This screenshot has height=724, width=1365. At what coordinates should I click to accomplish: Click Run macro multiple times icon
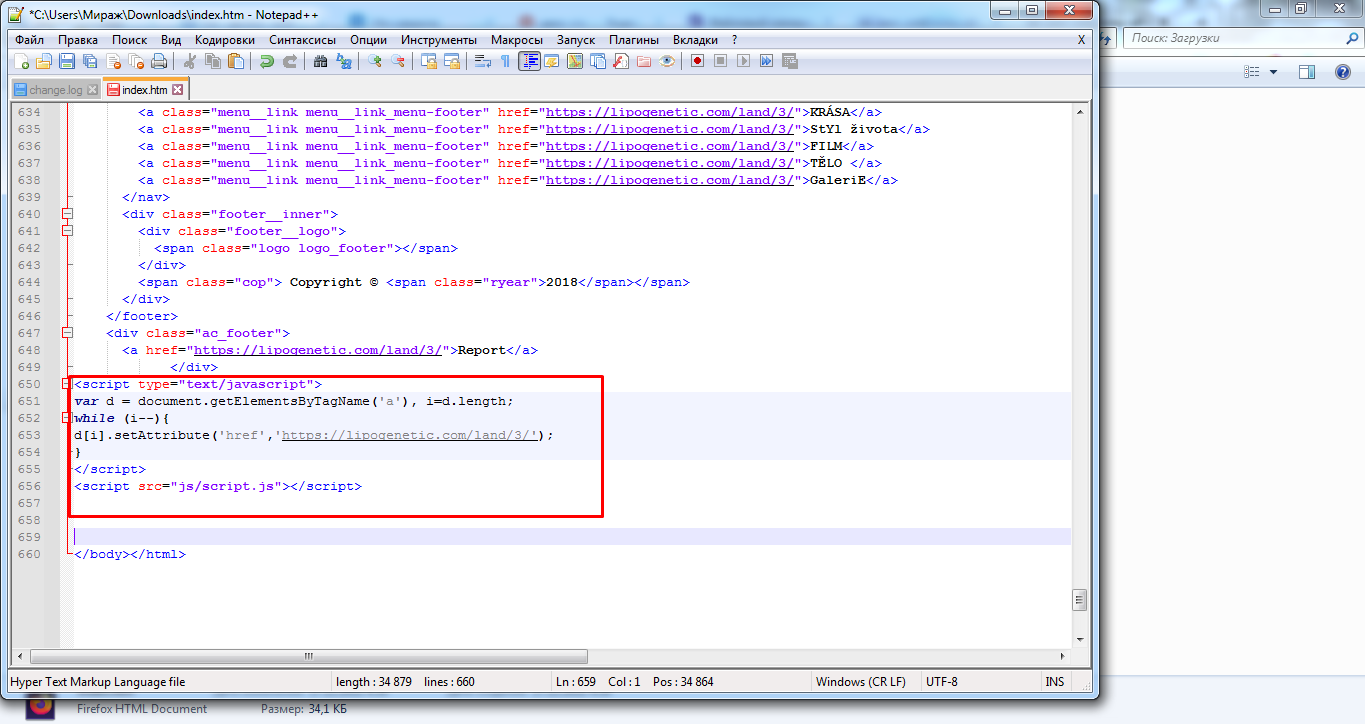(766, 61)
